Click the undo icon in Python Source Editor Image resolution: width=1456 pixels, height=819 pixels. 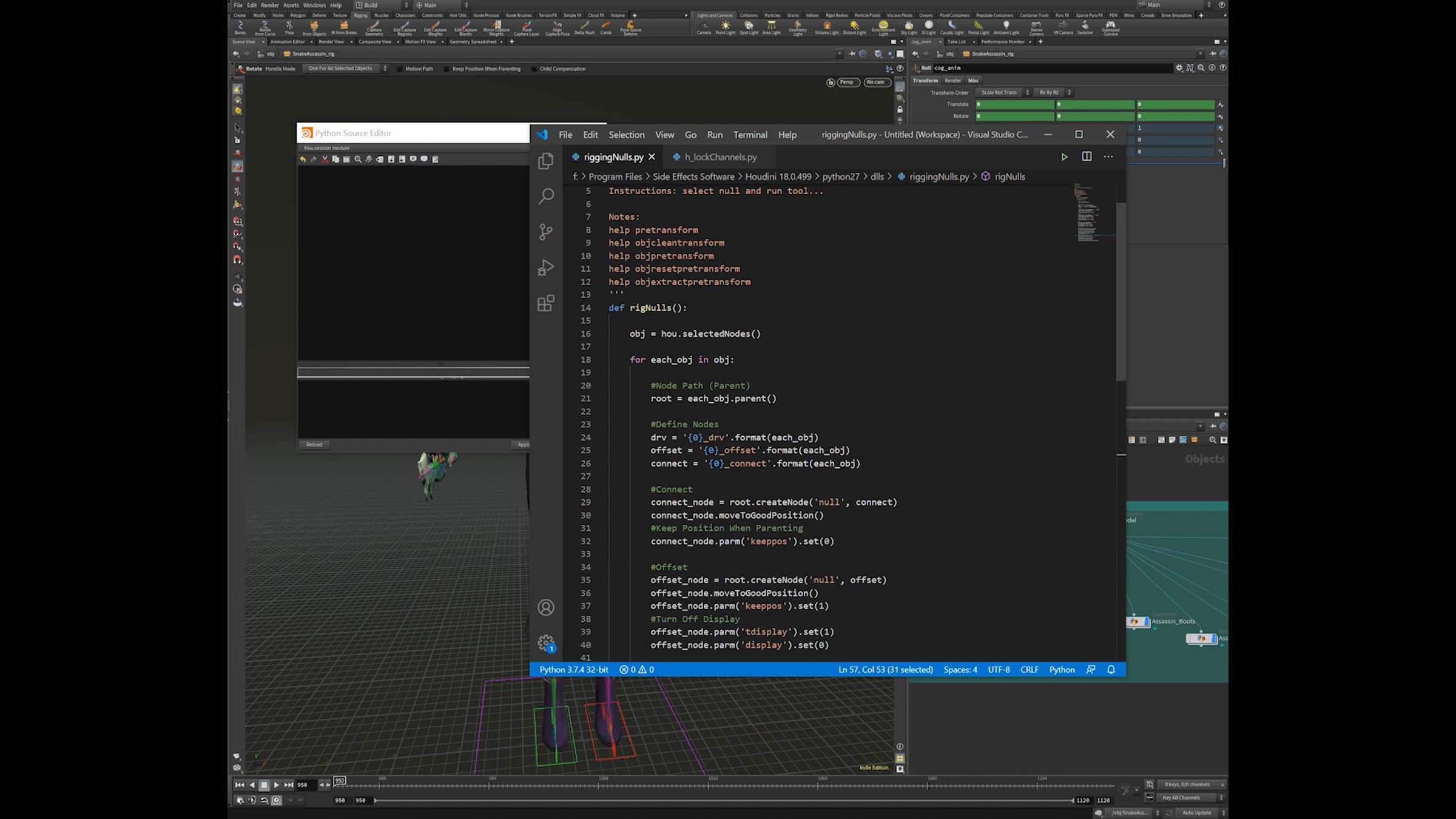point(303,159)
